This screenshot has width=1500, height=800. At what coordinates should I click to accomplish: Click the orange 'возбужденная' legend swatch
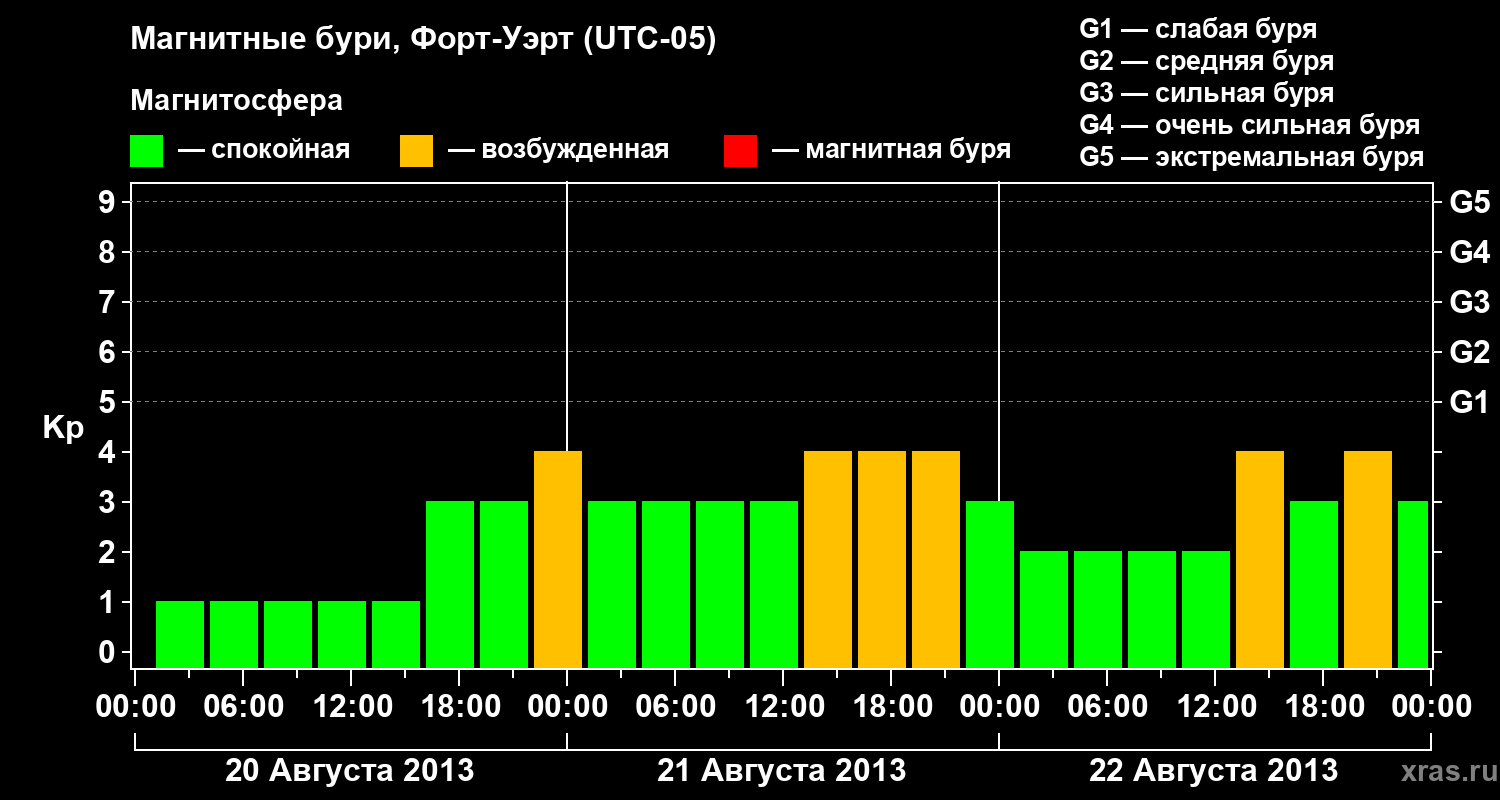coord(416,151)
